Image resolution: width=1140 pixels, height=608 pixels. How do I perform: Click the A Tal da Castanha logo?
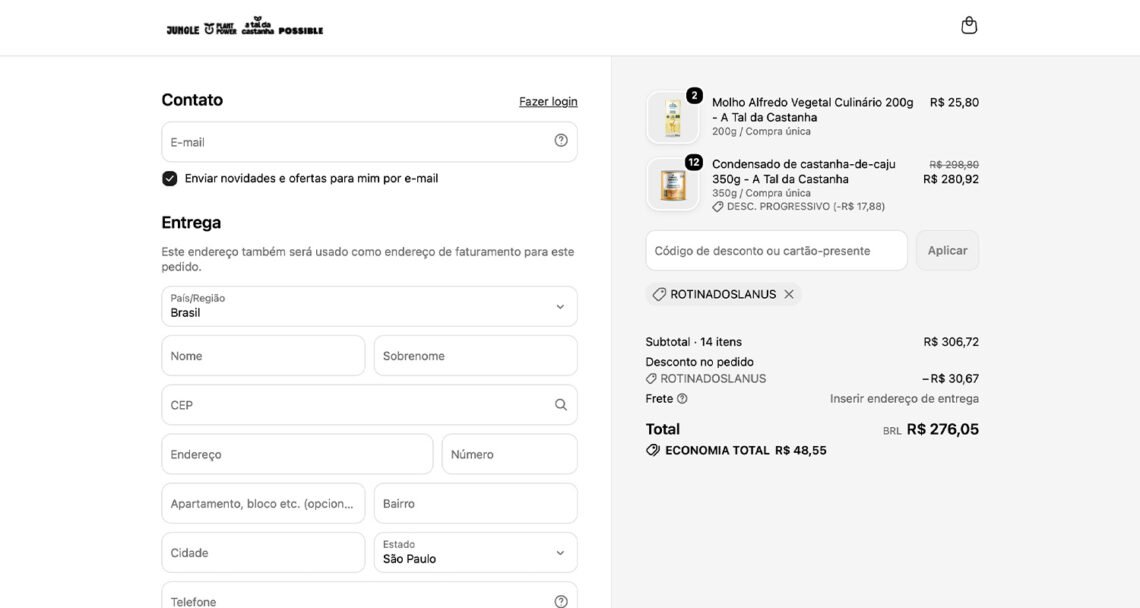tap(257, 26)
